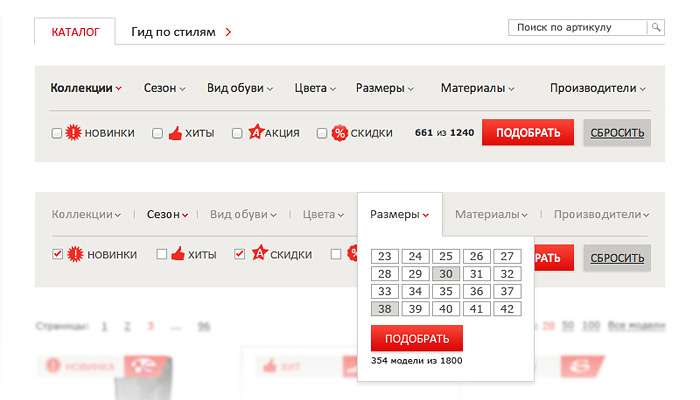Click in the Поиск по артикулу field
Viewport: 700px width, 400px height.
pyautogui.click(x=578, y=27)
